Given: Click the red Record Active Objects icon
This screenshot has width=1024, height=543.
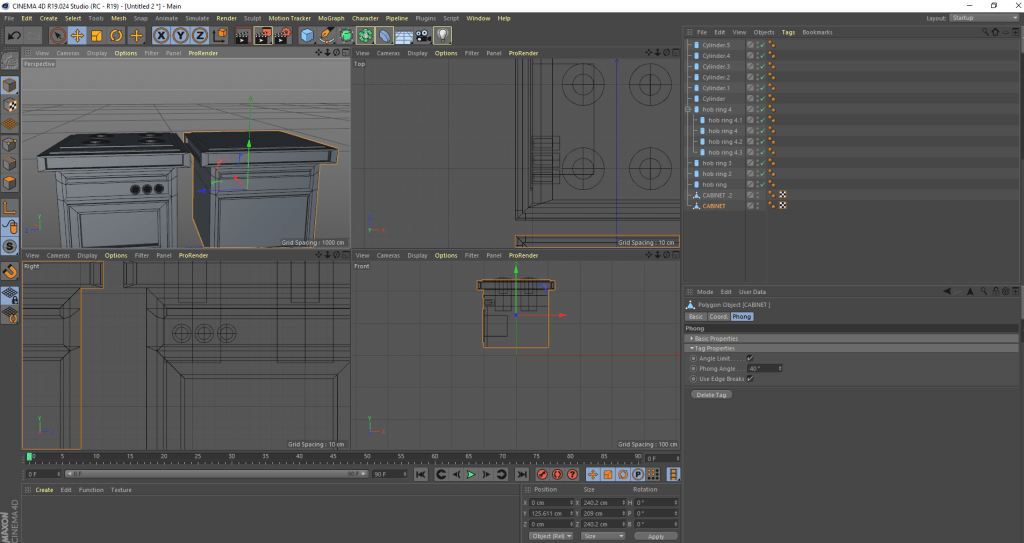Looking at the screenshot, I should pyautogui.click(x=542, y=474).
